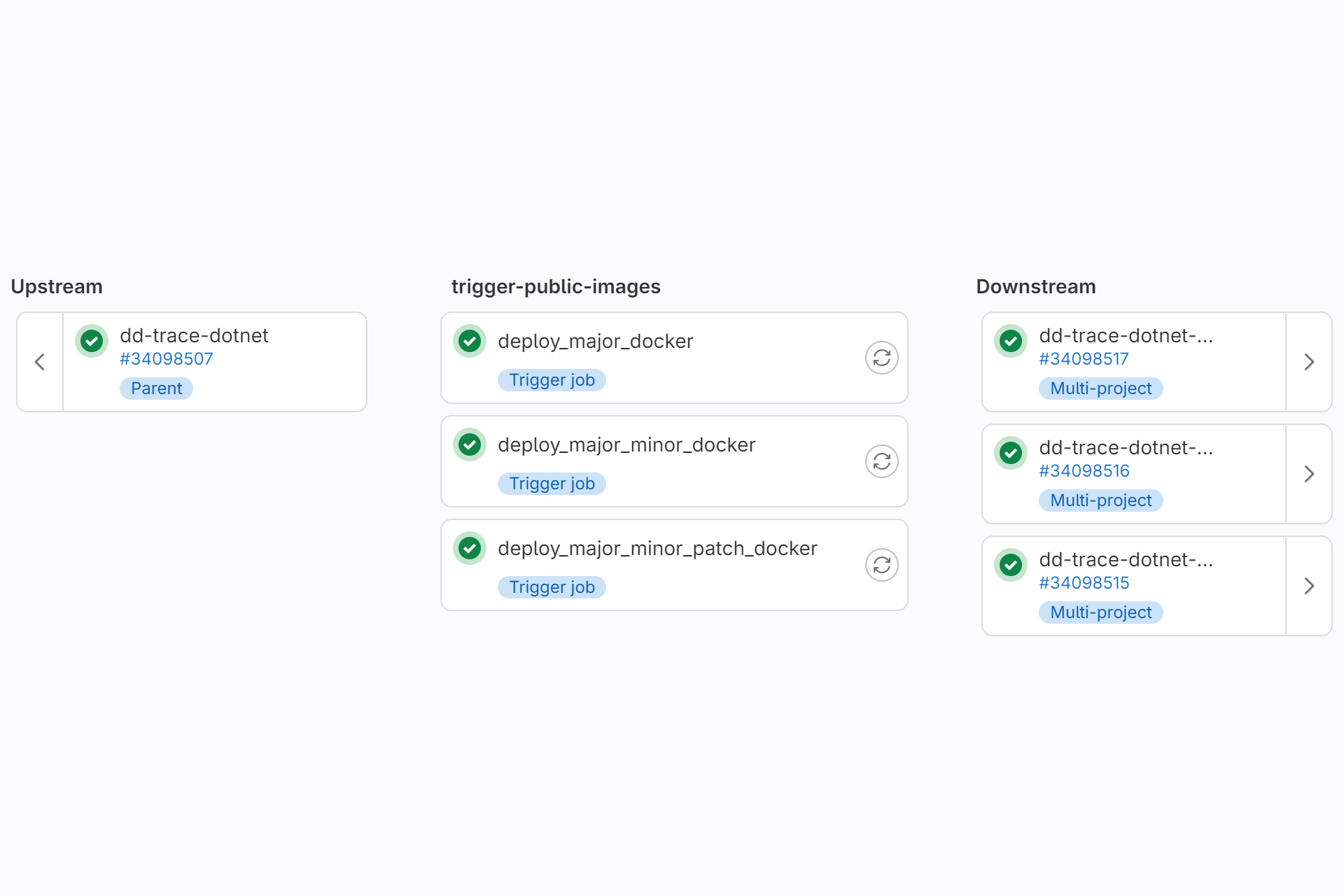This screenshot has height=896, width=1344.
Task: Expand downstream pipeline #34098516 jobs
Action: (x=1309, y=474)
